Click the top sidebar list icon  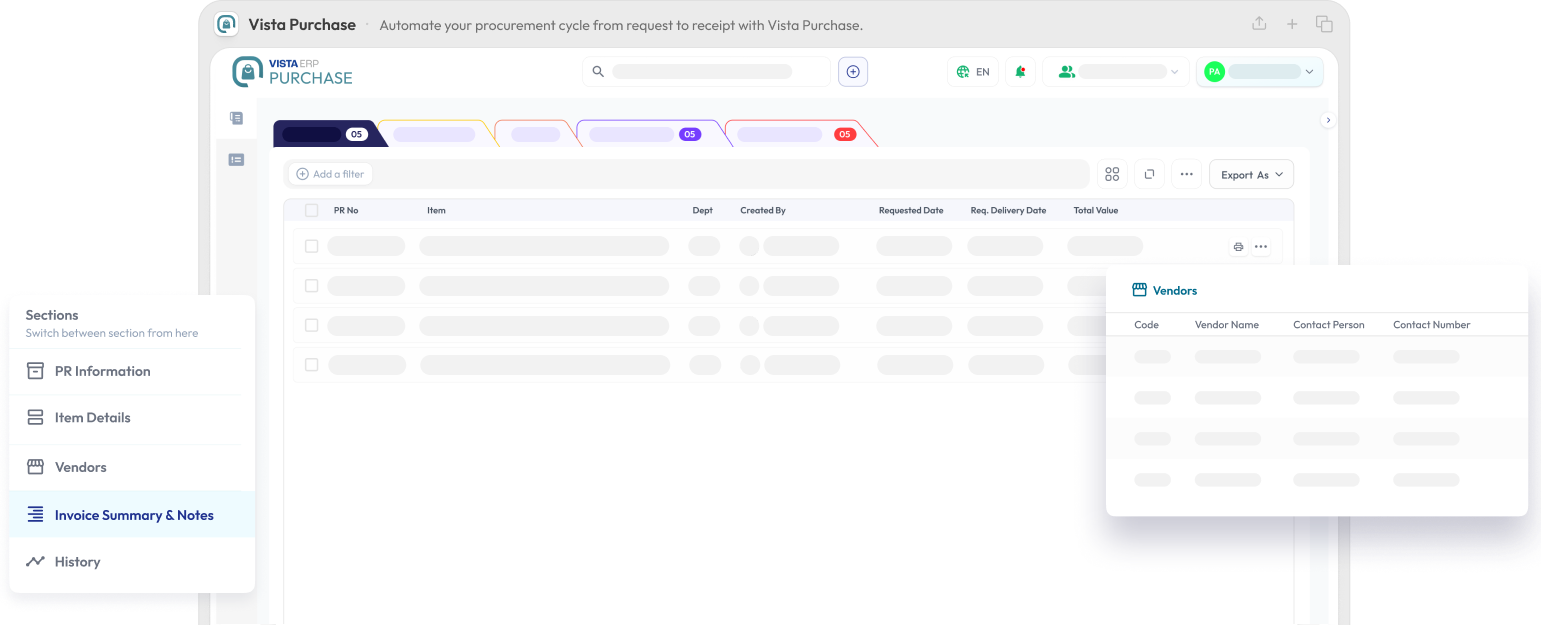[x=236, y=118]
